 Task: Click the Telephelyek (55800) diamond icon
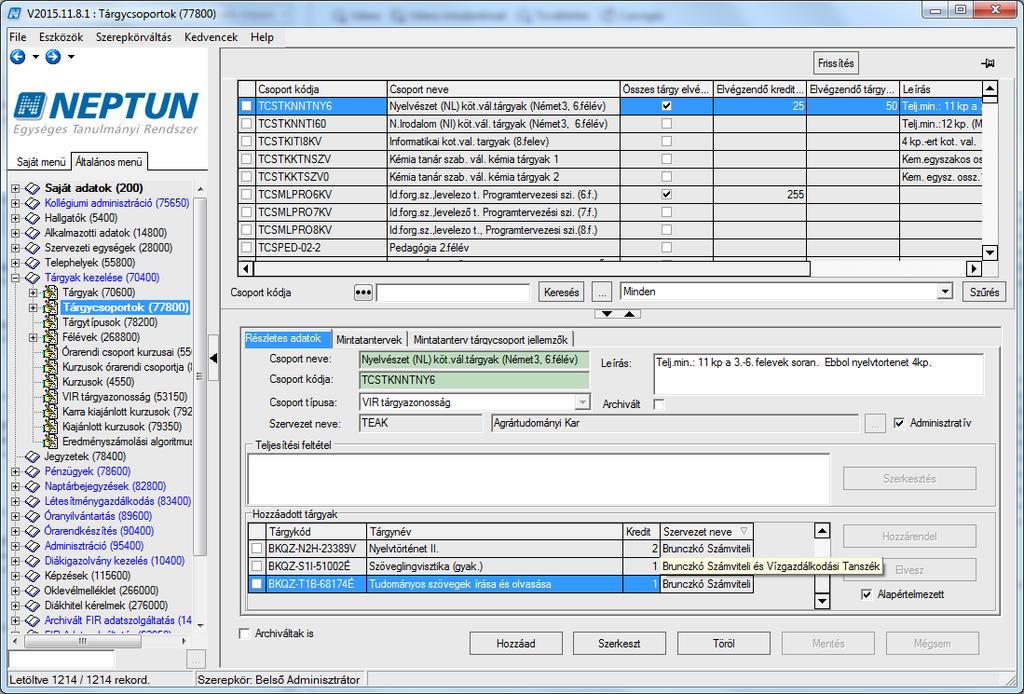33,263
